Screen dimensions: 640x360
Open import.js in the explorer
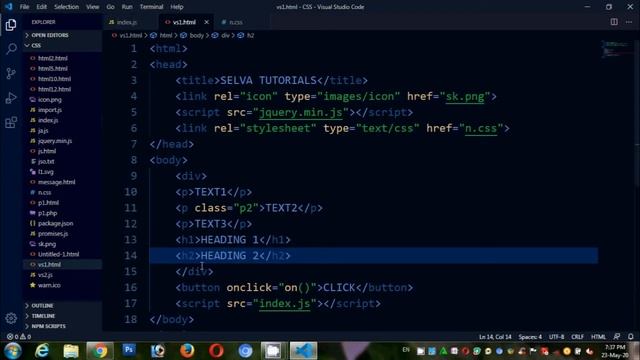[50, 110]
